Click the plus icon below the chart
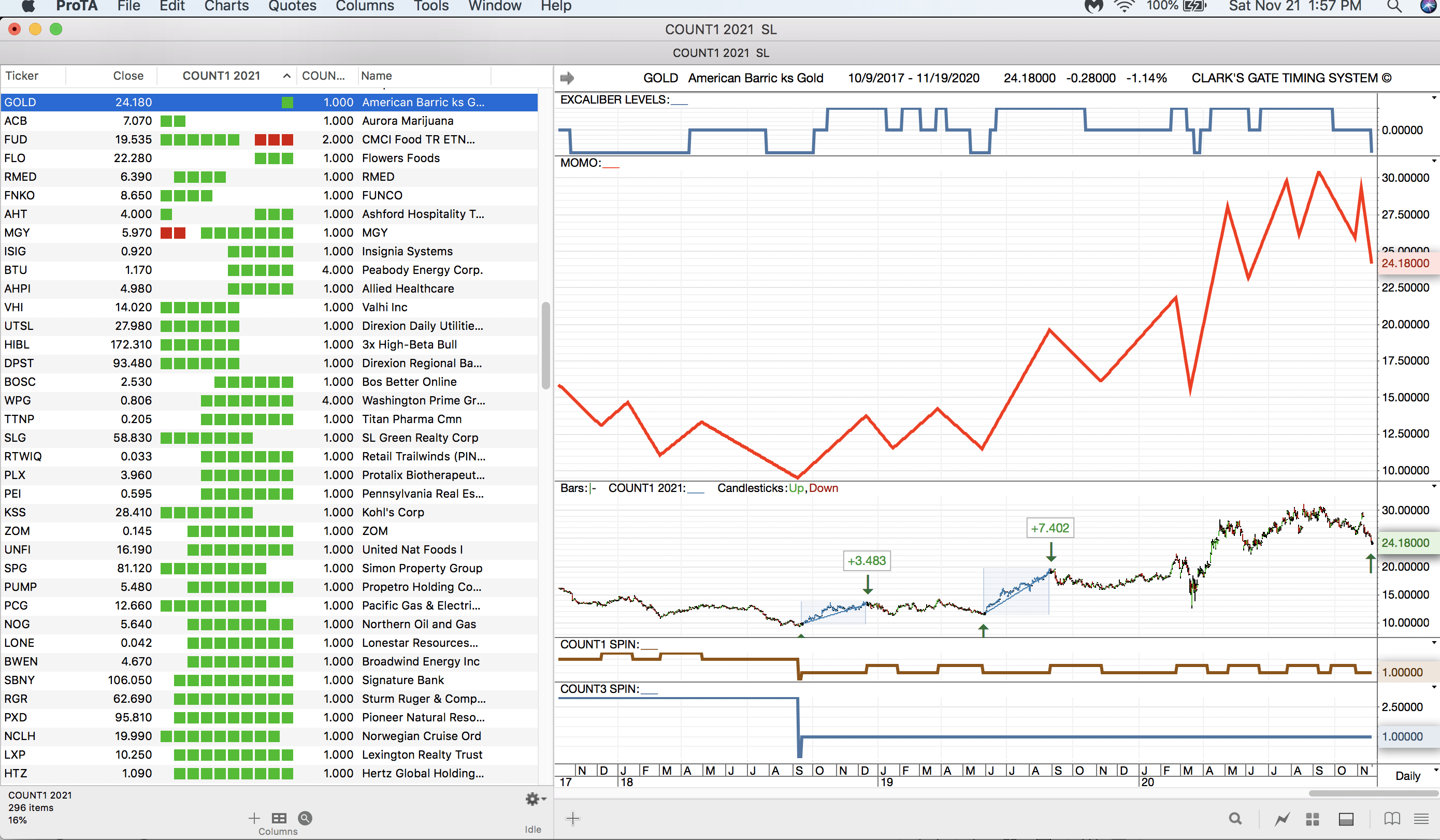Viewport: 1440px width, 840px height. pyautogui.click(x=572, y=818)
